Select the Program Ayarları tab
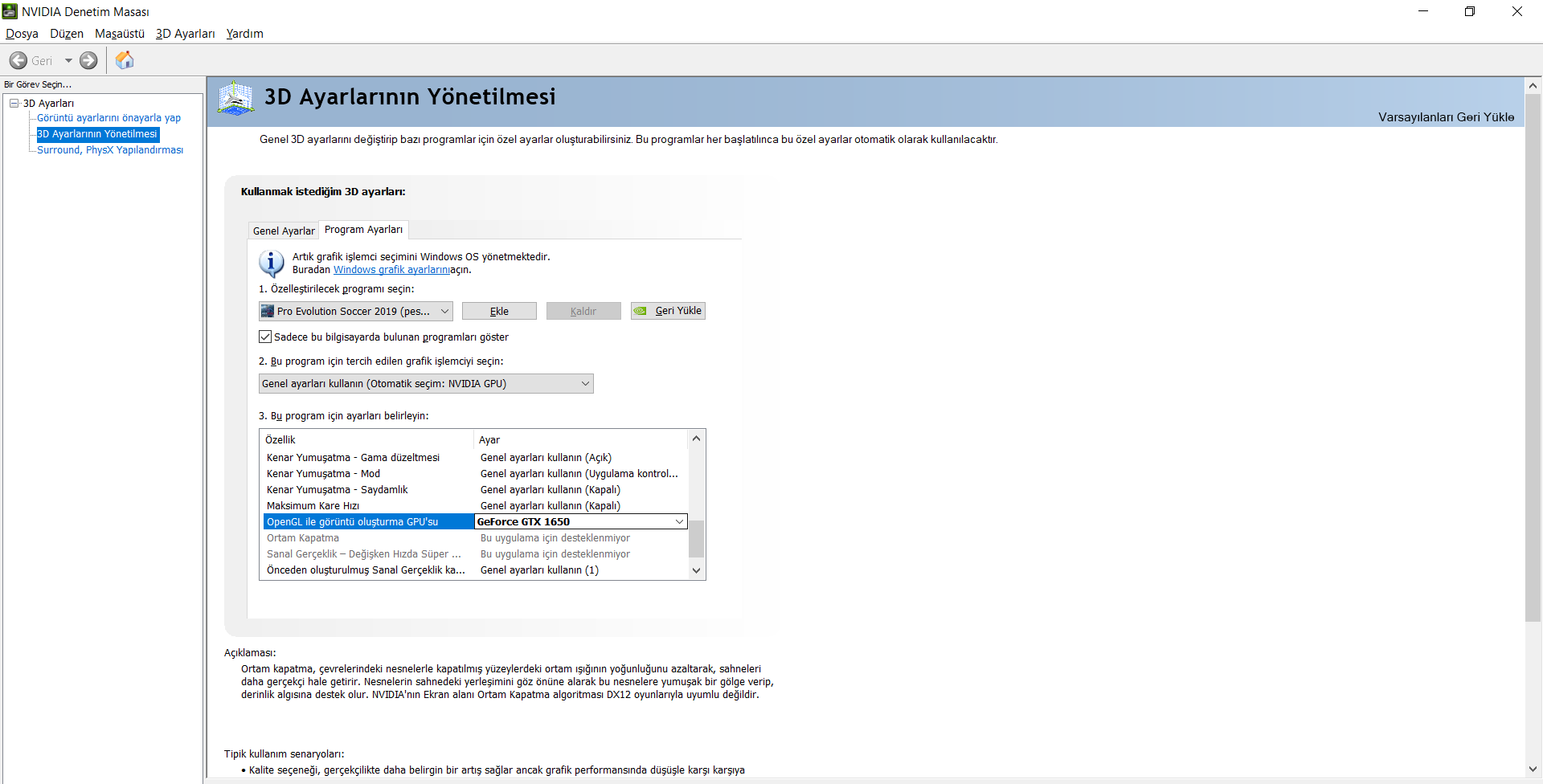The image size is (1543, 784). [363, 230]
